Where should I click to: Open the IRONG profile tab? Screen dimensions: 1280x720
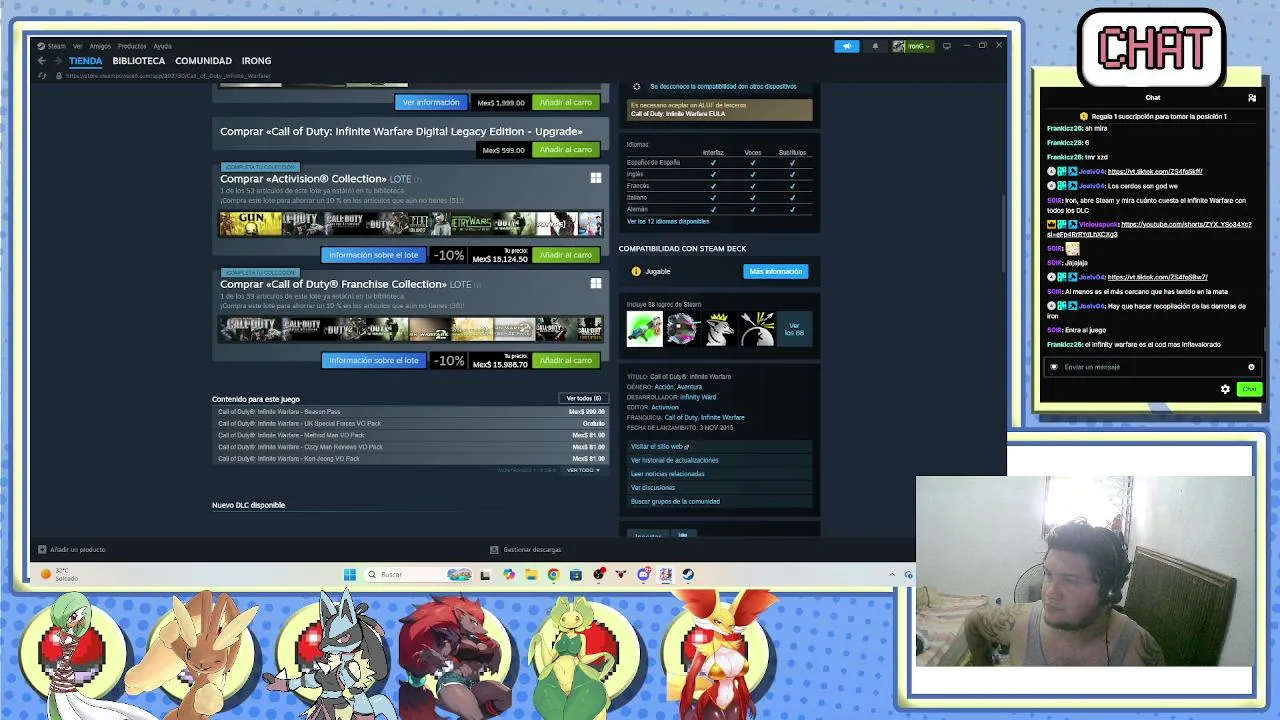(256, 61)
